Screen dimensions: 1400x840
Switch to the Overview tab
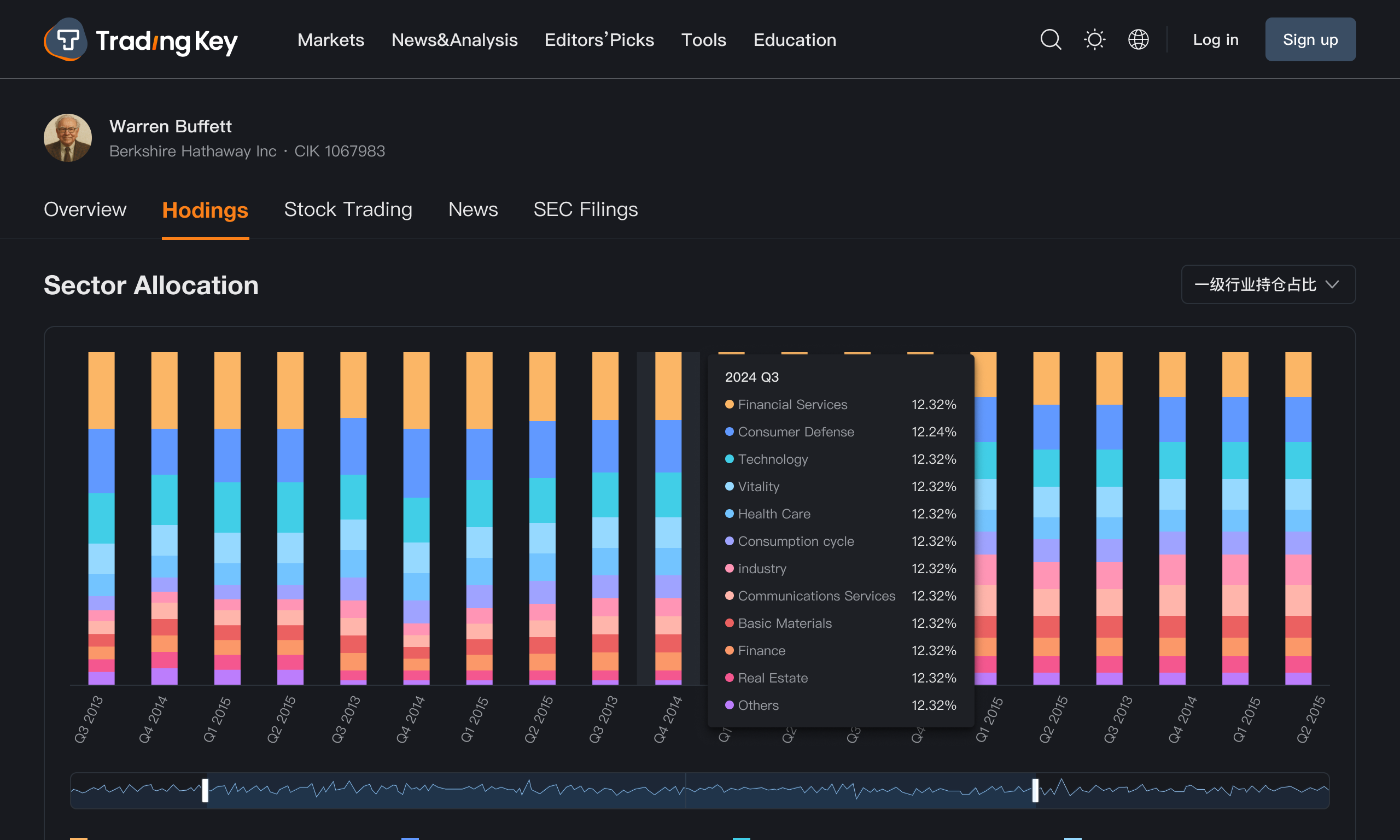pos(85,209)
